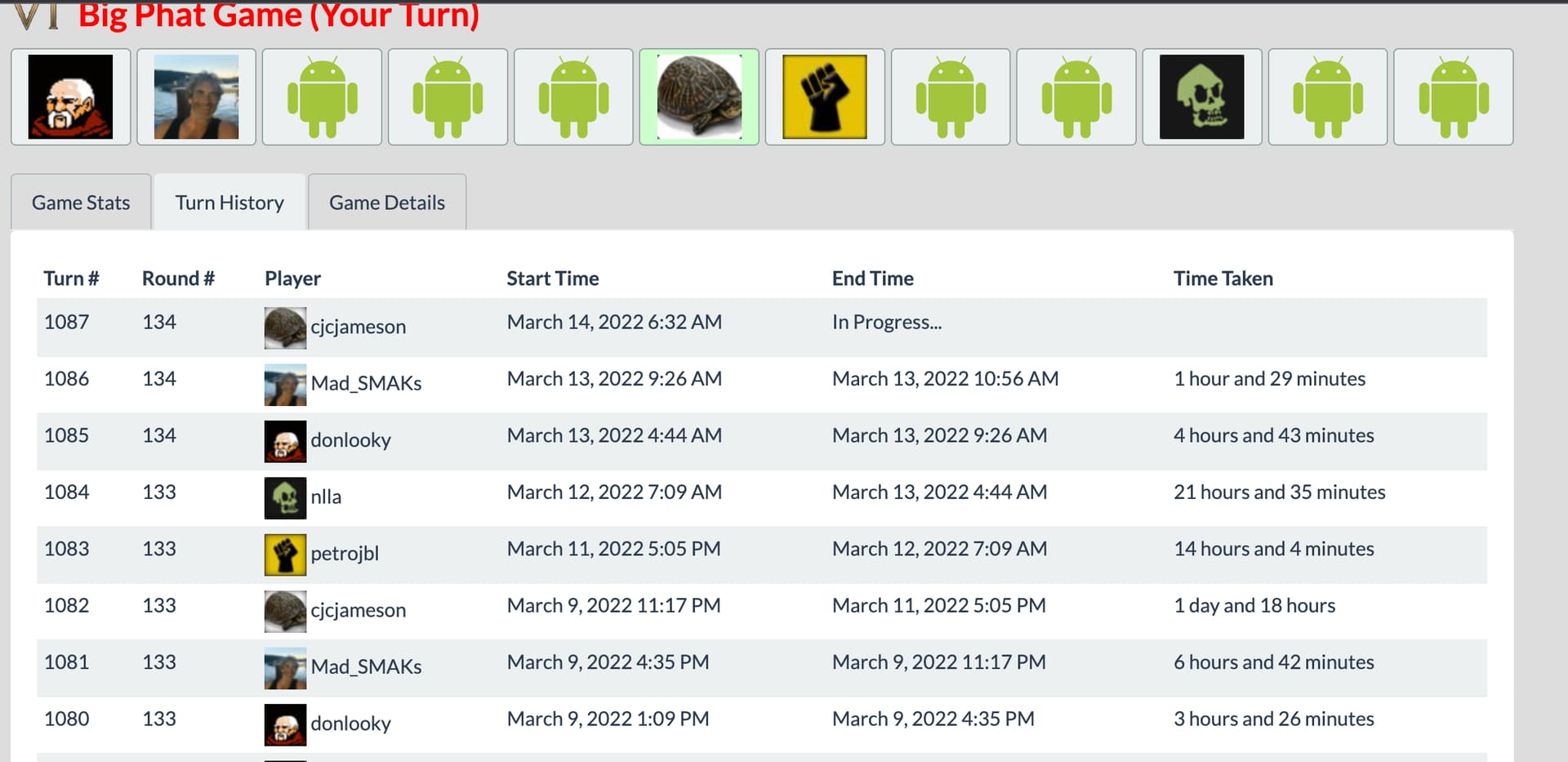Open cjcjameson's profile from turn 1087

pyautogui.click(x=358, y=327)
